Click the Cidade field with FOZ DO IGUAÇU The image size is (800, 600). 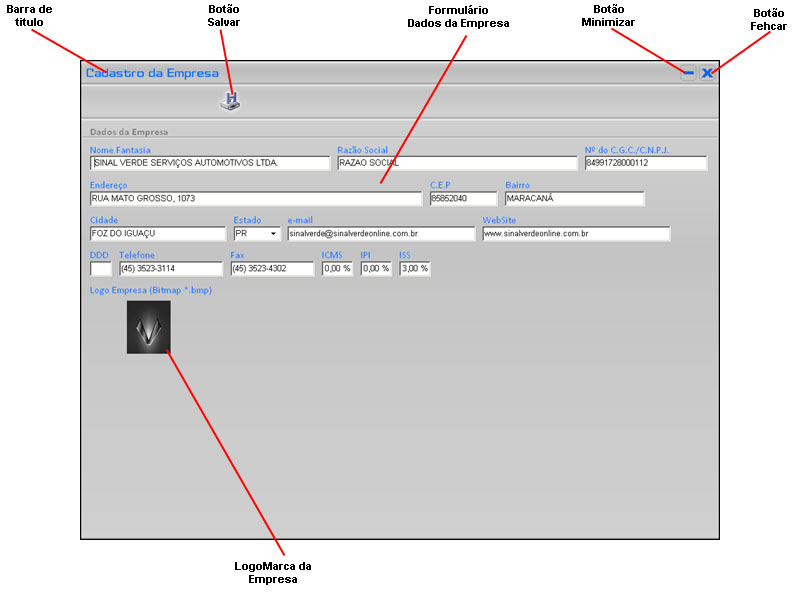pos(157,234)
